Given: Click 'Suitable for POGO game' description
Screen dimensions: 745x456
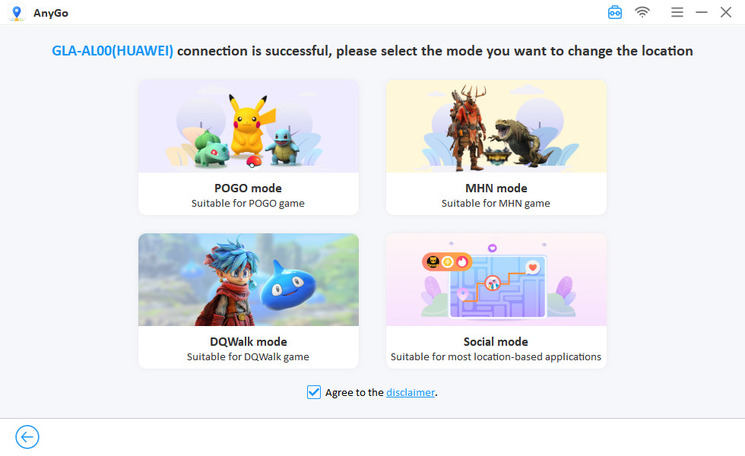Looking at the screenshot, I should (248, 203).
